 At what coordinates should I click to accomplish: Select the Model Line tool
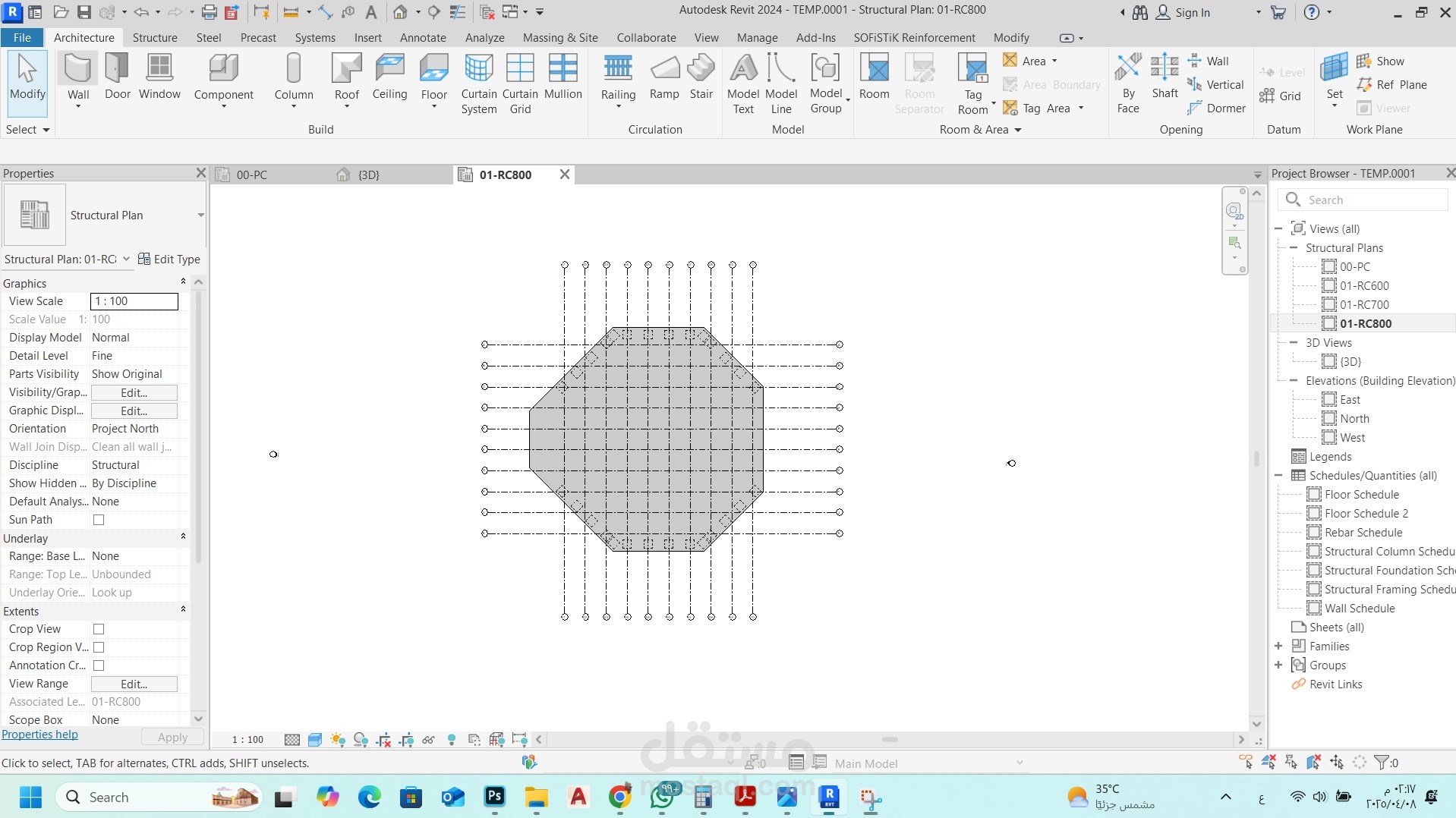[781, 83]
